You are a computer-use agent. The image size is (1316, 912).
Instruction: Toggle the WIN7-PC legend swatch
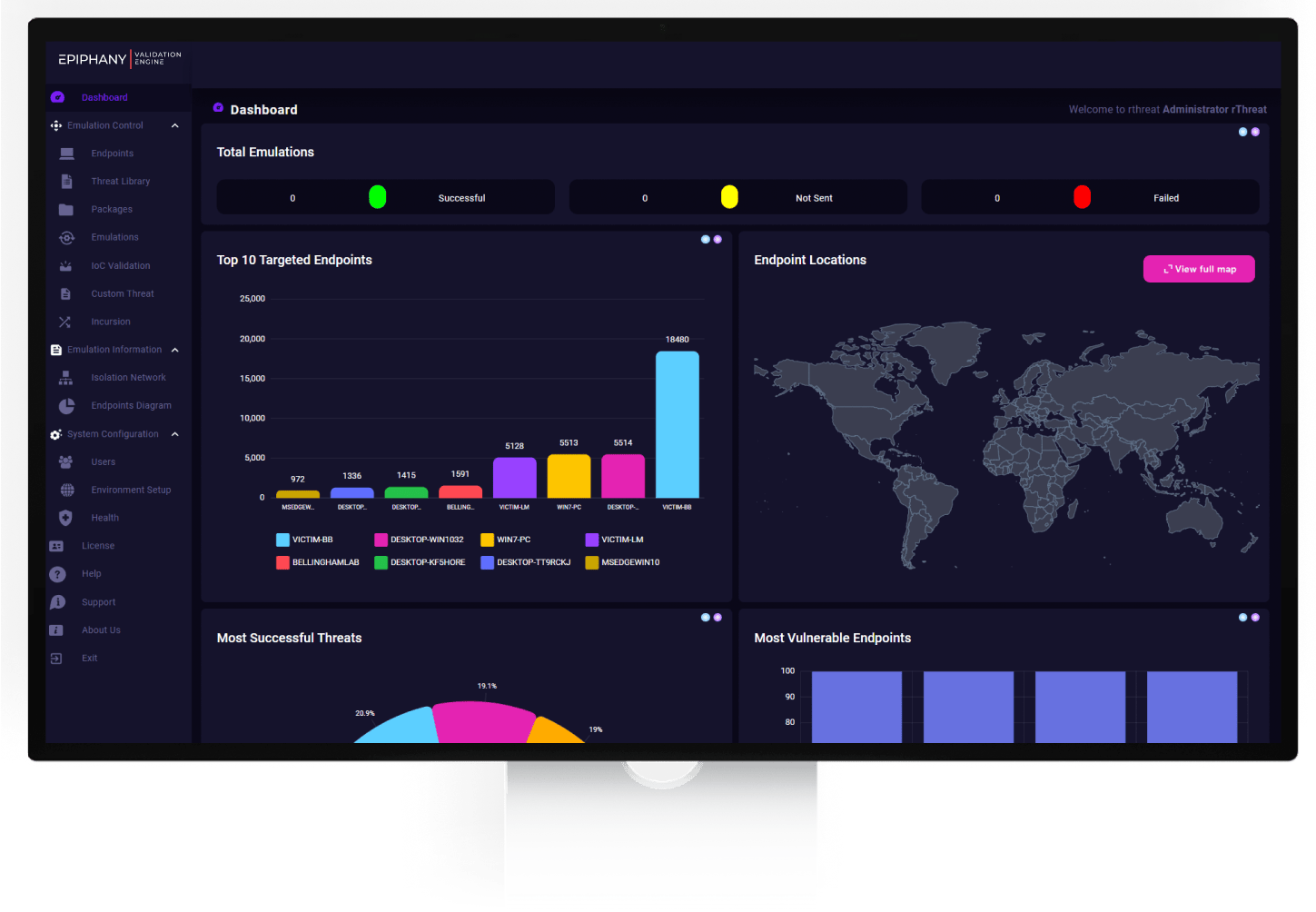(x=487, y=540)
